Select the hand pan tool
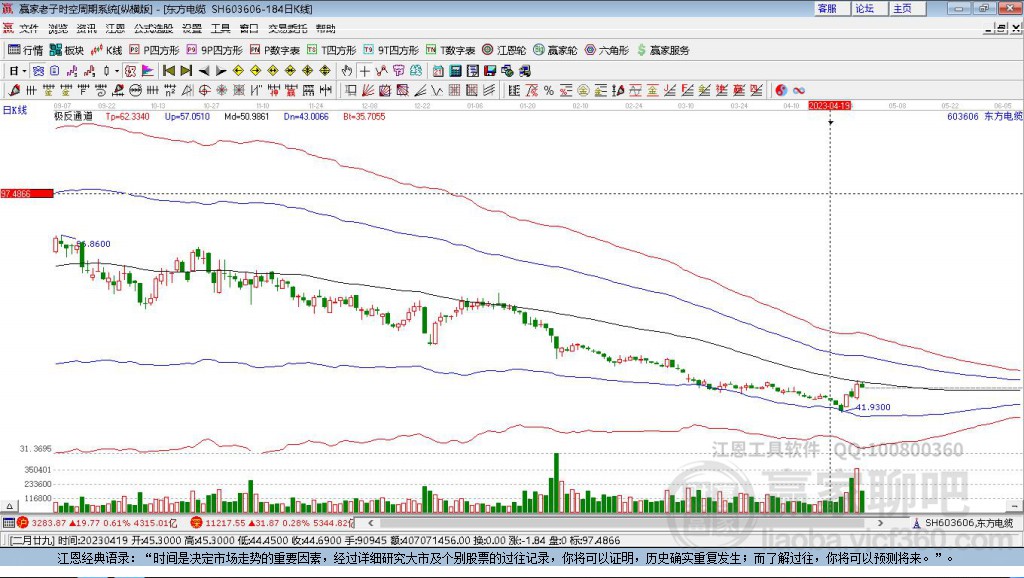Screen dimensions: 1024x578 click(347, 70)
